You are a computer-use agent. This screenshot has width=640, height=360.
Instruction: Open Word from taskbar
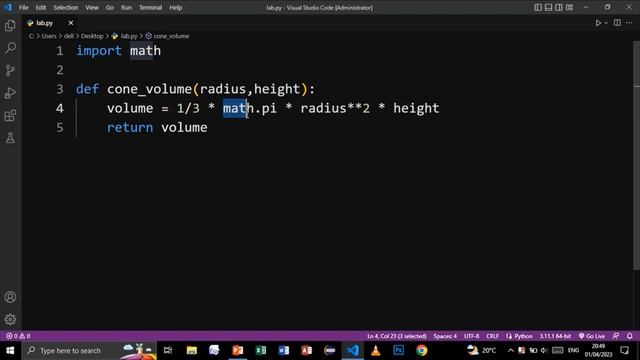284,351
